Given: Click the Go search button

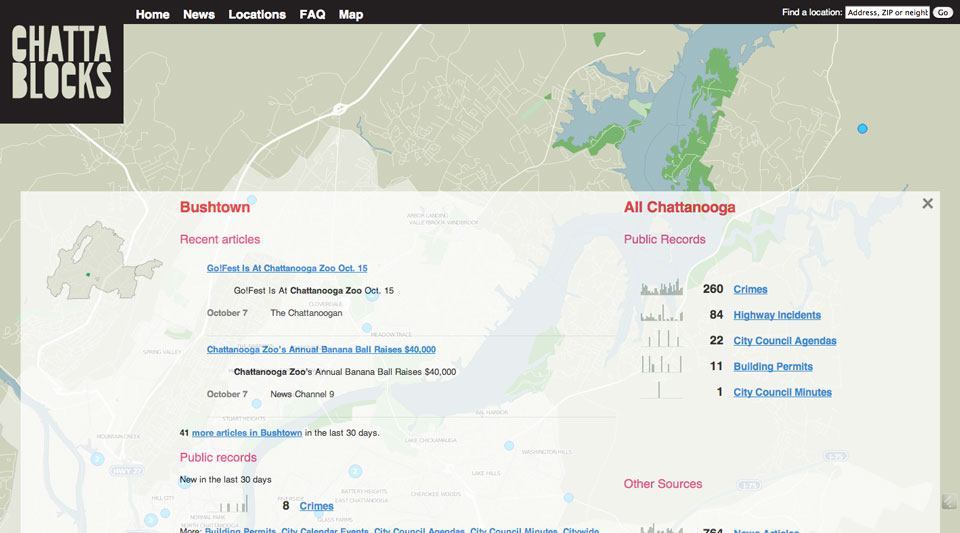Looking at the screenshot, I should coord(943,12).
